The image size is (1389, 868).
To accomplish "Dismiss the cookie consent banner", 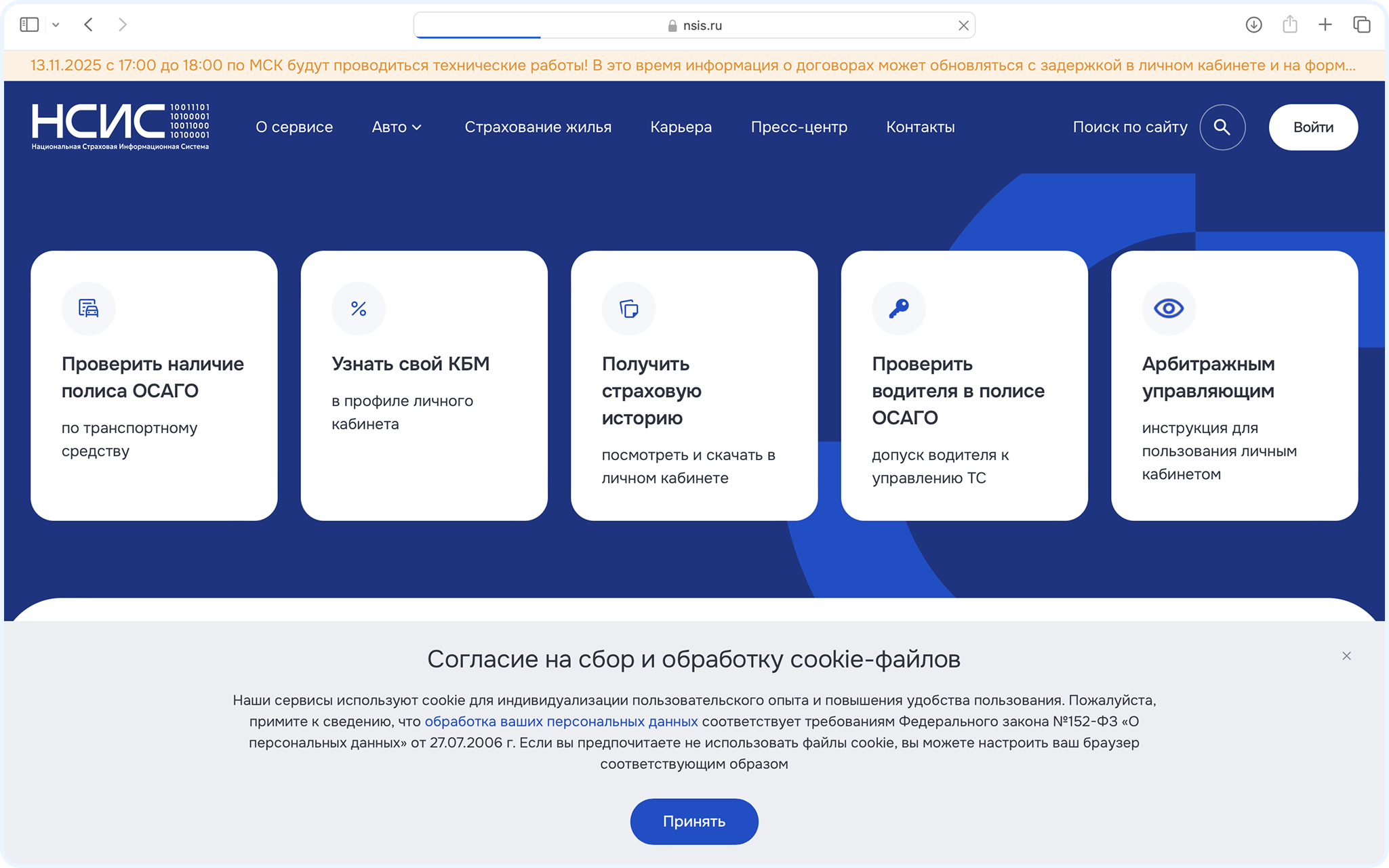I will pos(1346,656).
